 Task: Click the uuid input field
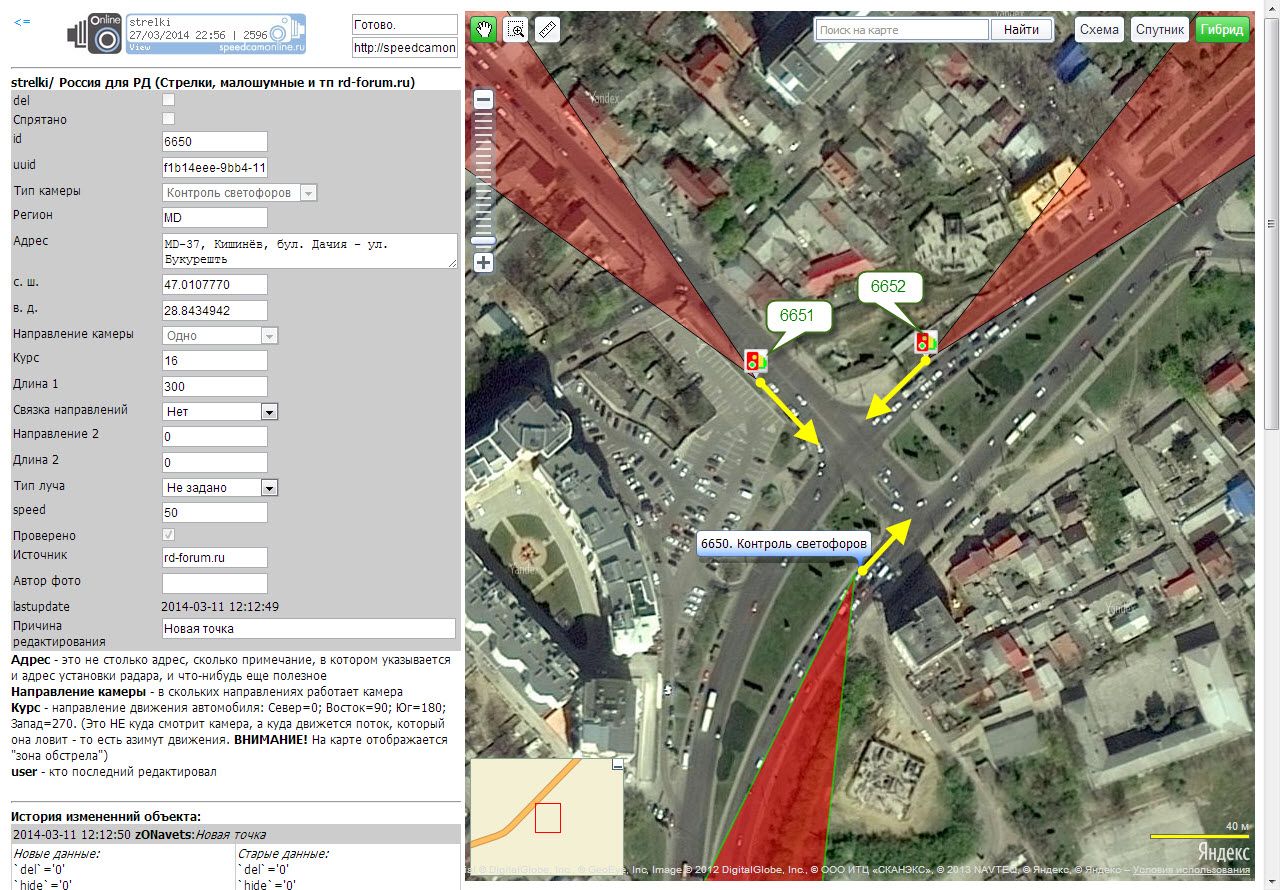(x=215, y=167)
